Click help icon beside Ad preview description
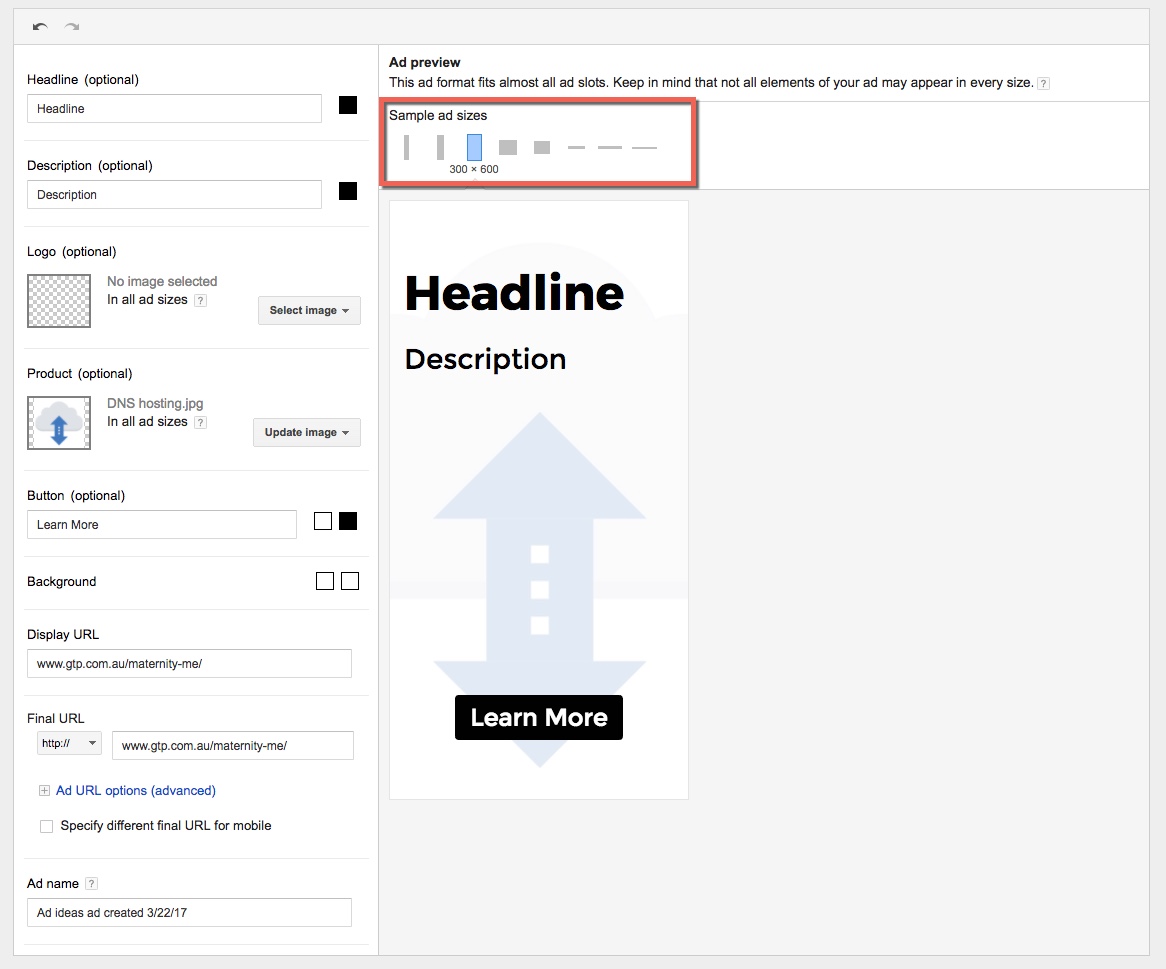The image size is (1166, 969). [1043, 83]
